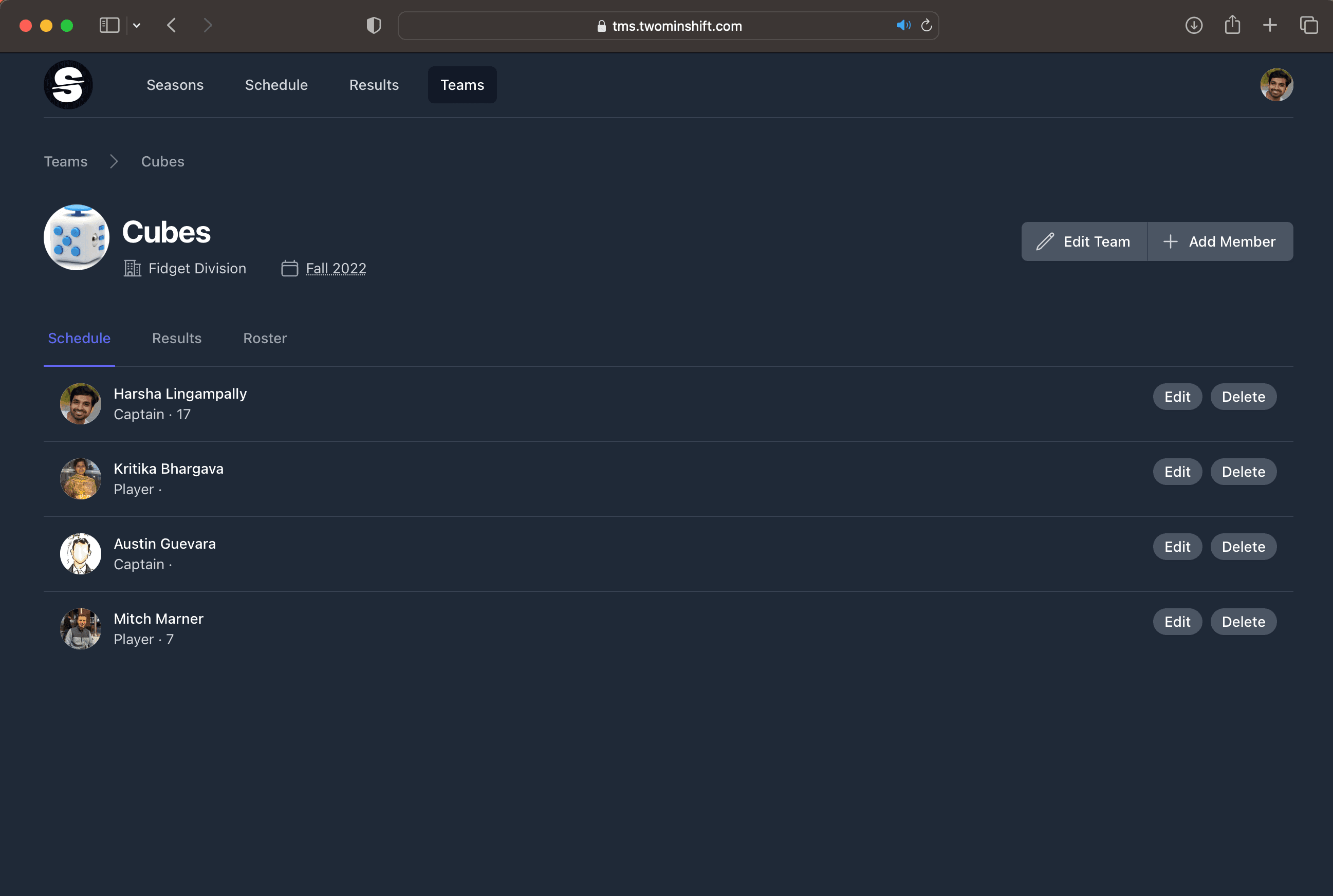Toggle the Safari sidebar icon

coord(109,25)
